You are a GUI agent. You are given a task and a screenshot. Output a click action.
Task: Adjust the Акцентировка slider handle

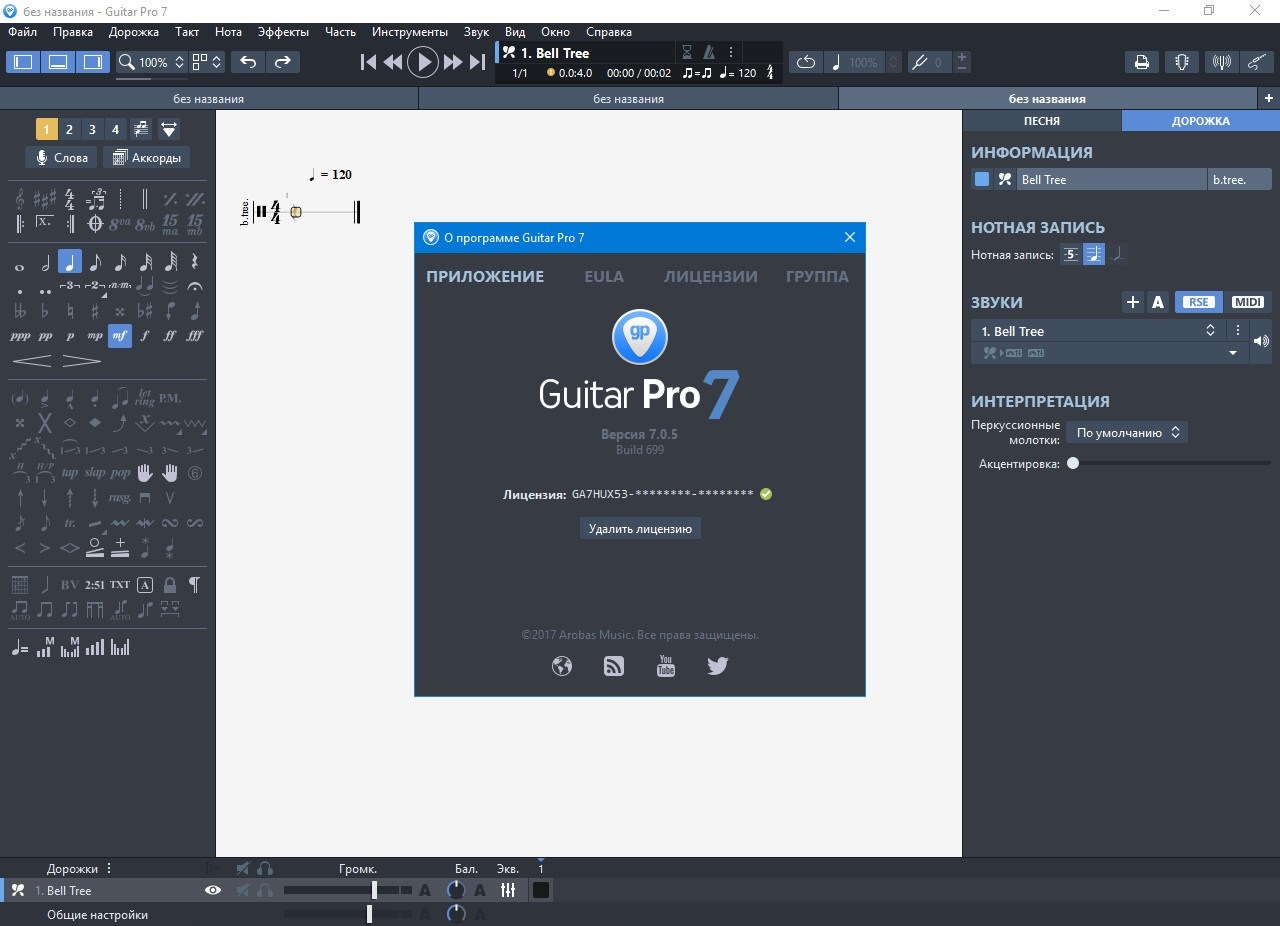1073,463
